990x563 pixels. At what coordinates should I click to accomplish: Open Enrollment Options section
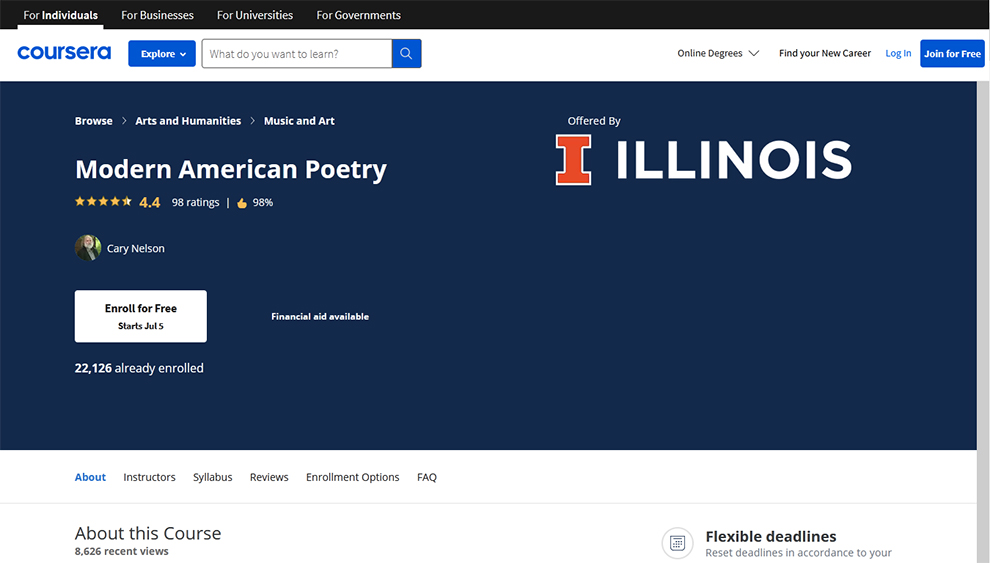tap(353, 477)
